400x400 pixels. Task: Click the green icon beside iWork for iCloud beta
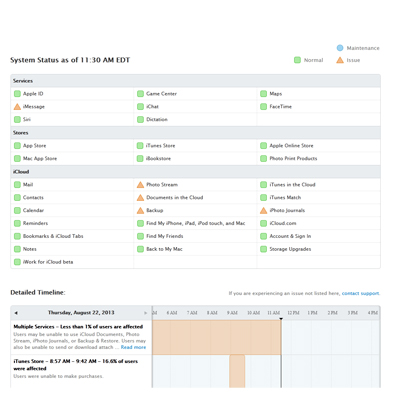coord(17,262)
